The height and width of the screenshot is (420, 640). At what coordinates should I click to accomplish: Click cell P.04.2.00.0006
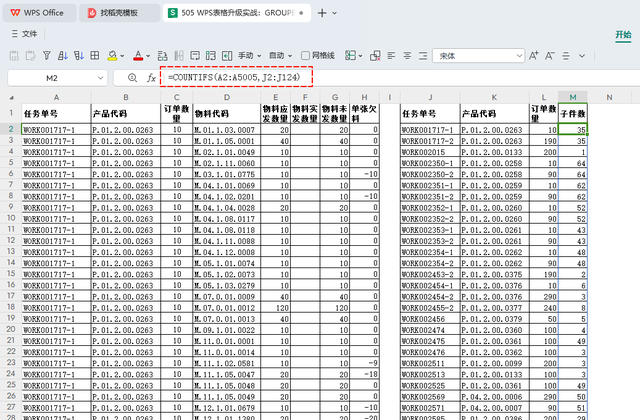(x=495, y=397)
